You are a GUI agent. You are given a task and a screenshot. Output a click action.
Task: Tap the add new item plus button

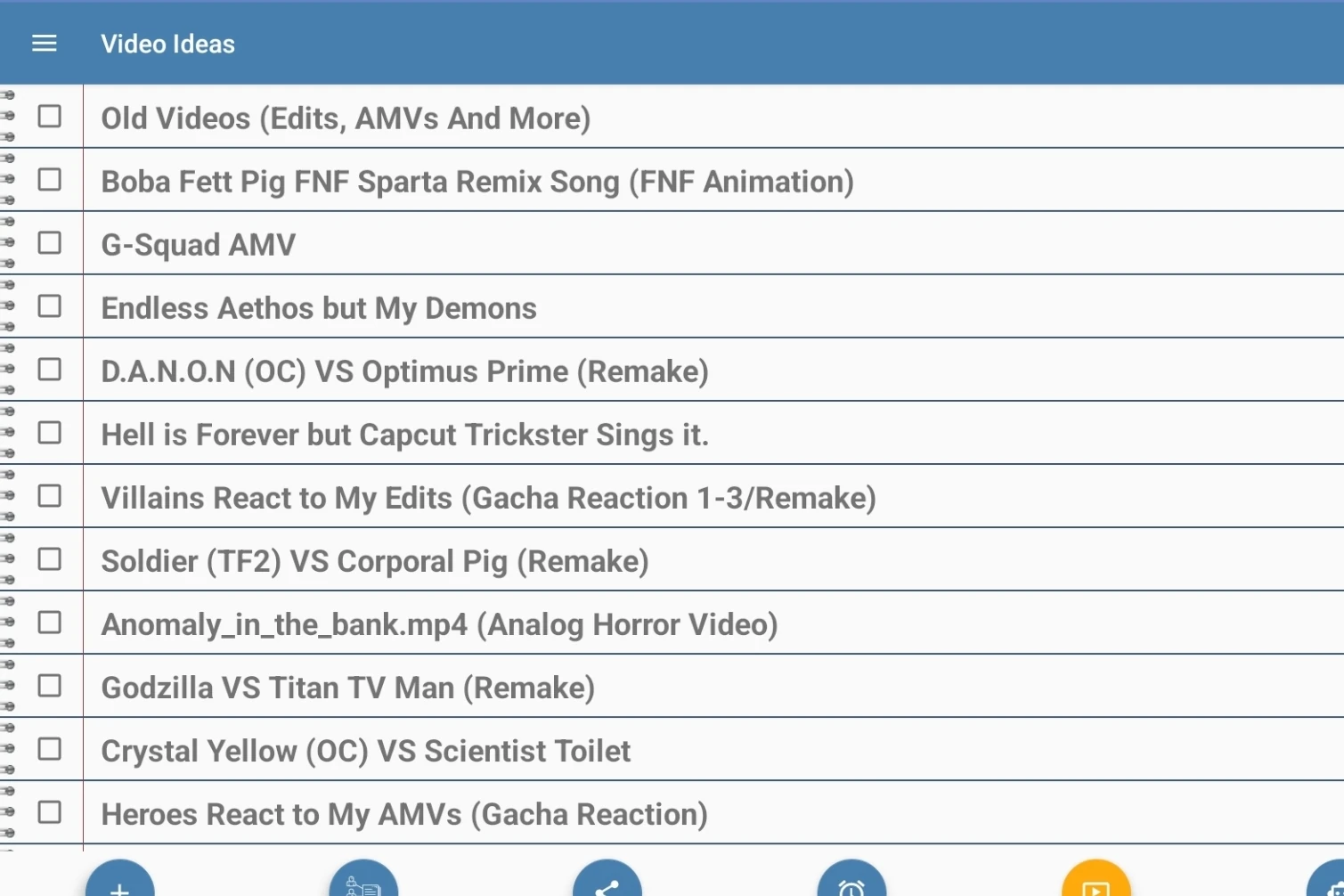click(120, 884)
